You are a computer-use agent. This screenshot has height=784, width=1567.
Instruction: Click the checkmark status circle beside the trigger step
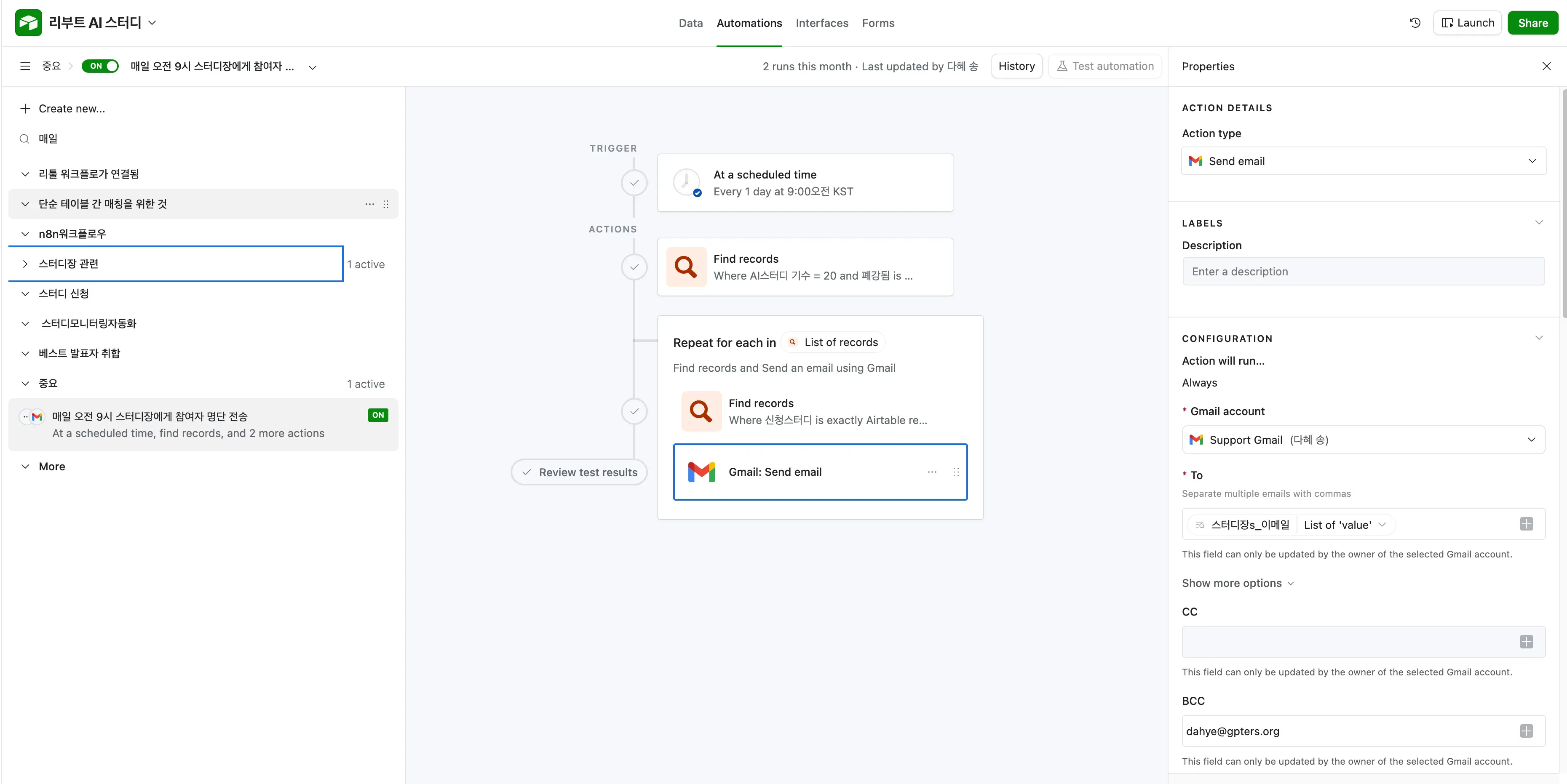coord(634,182)
